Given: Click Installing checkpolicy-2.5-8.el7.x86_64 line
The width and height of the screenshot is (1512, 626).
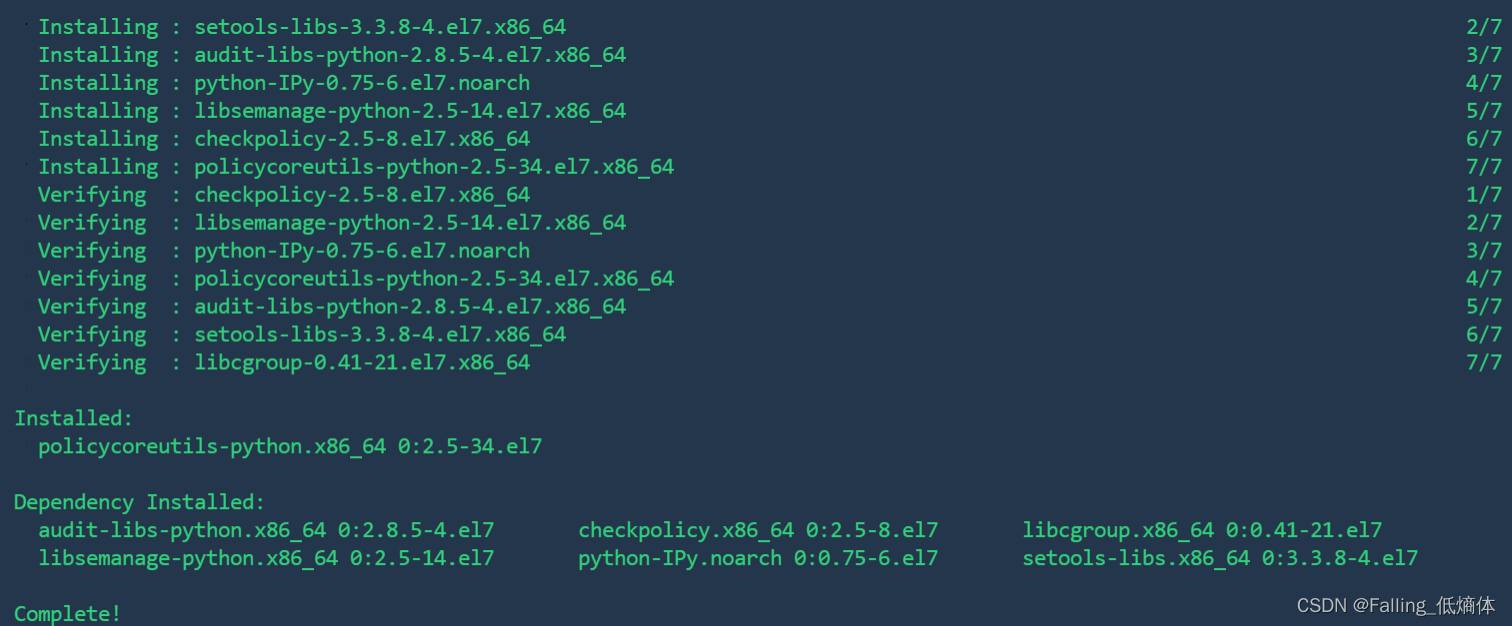Looking at the screenshot, I should click(284, 139).
